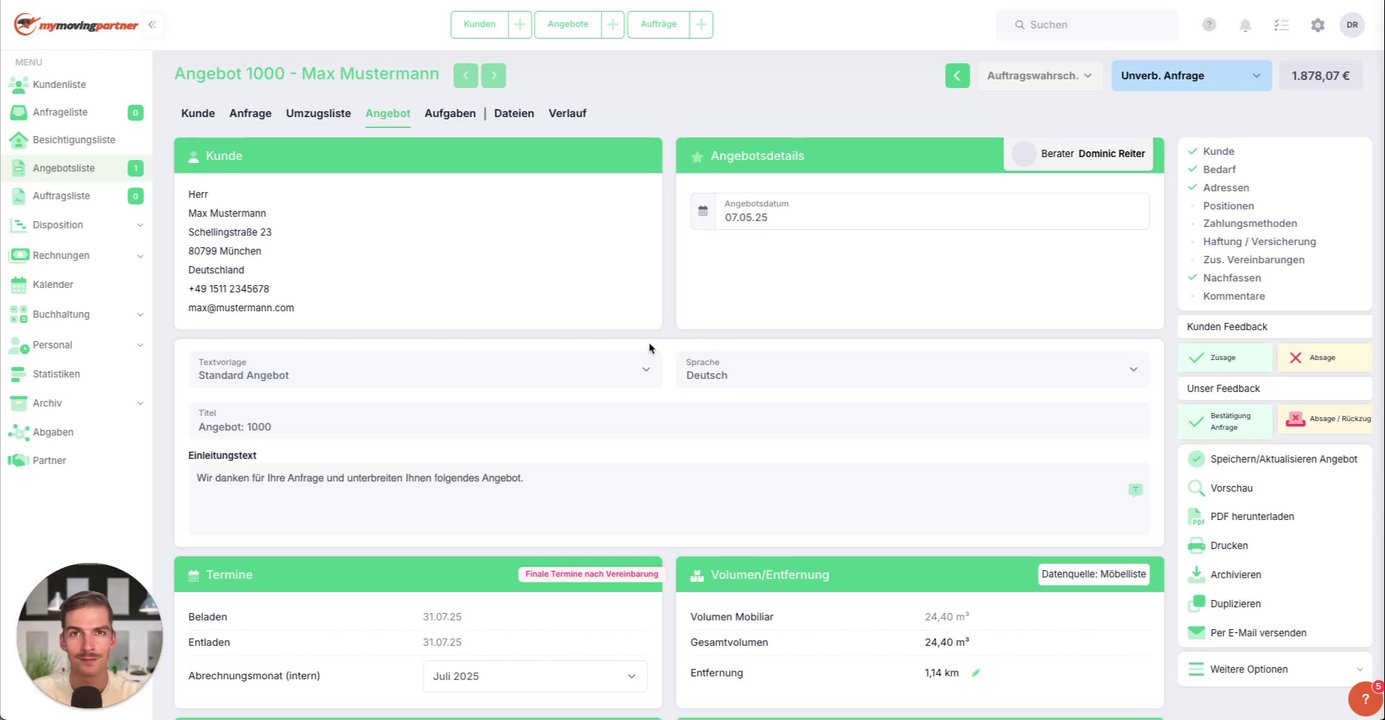Mark customer feedback as Absage
Image resolution: width=1385 pixels, height=720 pixels.
pos(1323,357)
